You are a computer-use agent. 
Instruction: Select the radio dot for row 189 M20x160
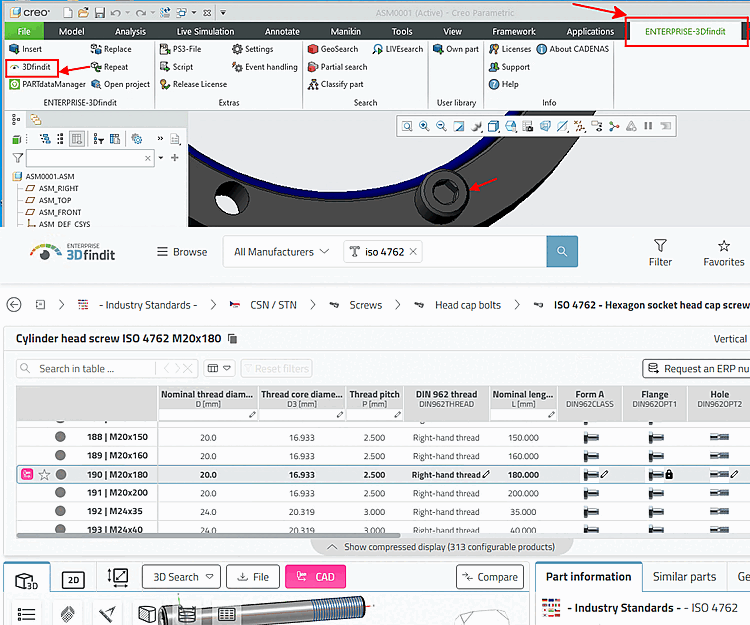point(60,455)
